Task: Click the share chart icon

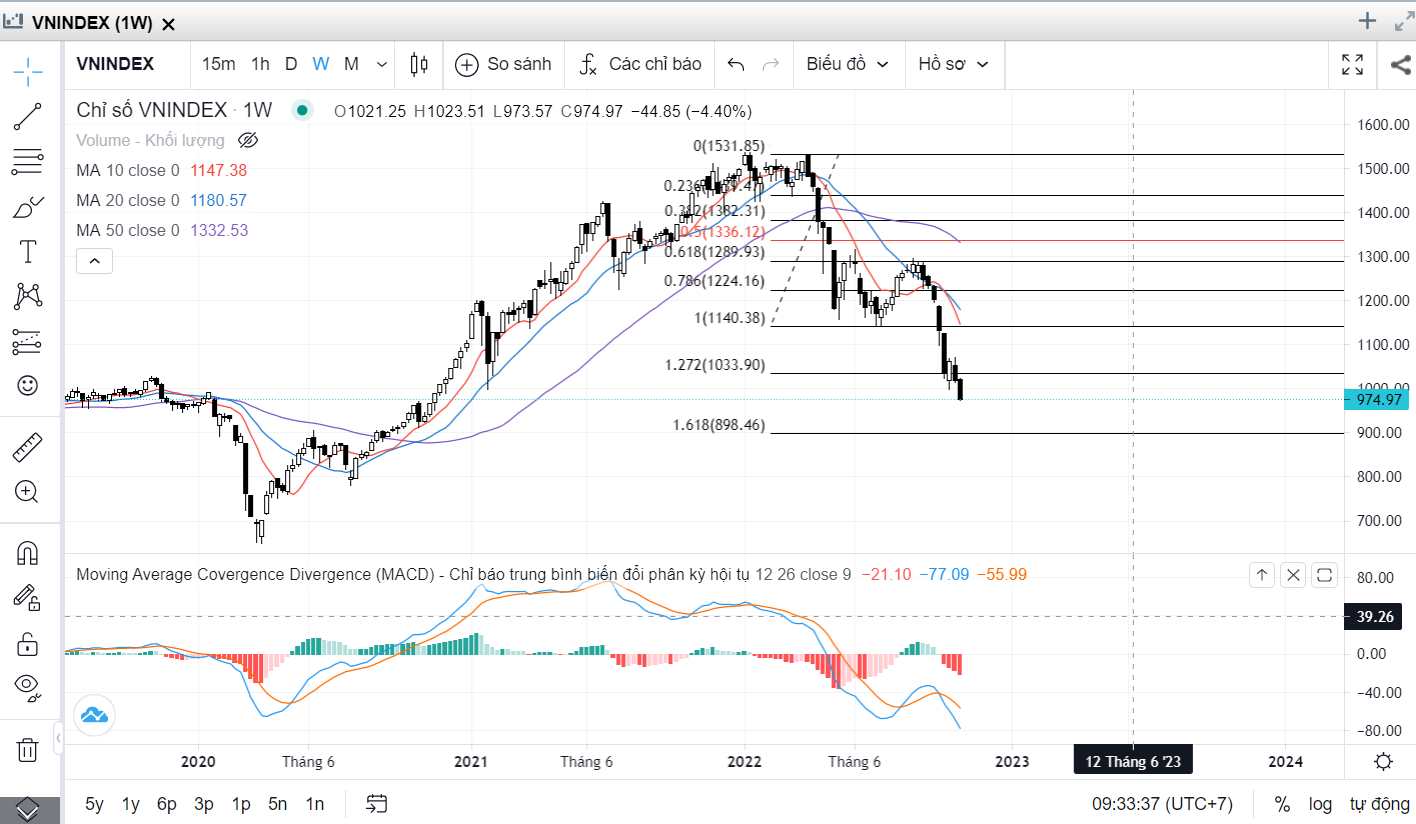Action: point(1400,65)
